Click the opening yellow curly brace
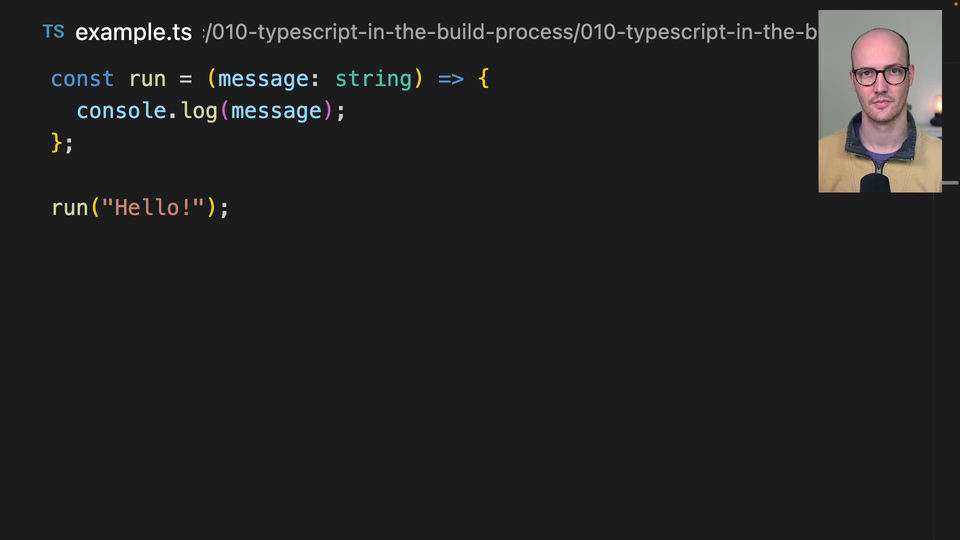This screenshot has height=540, width=960. click(x=484, y=78)
